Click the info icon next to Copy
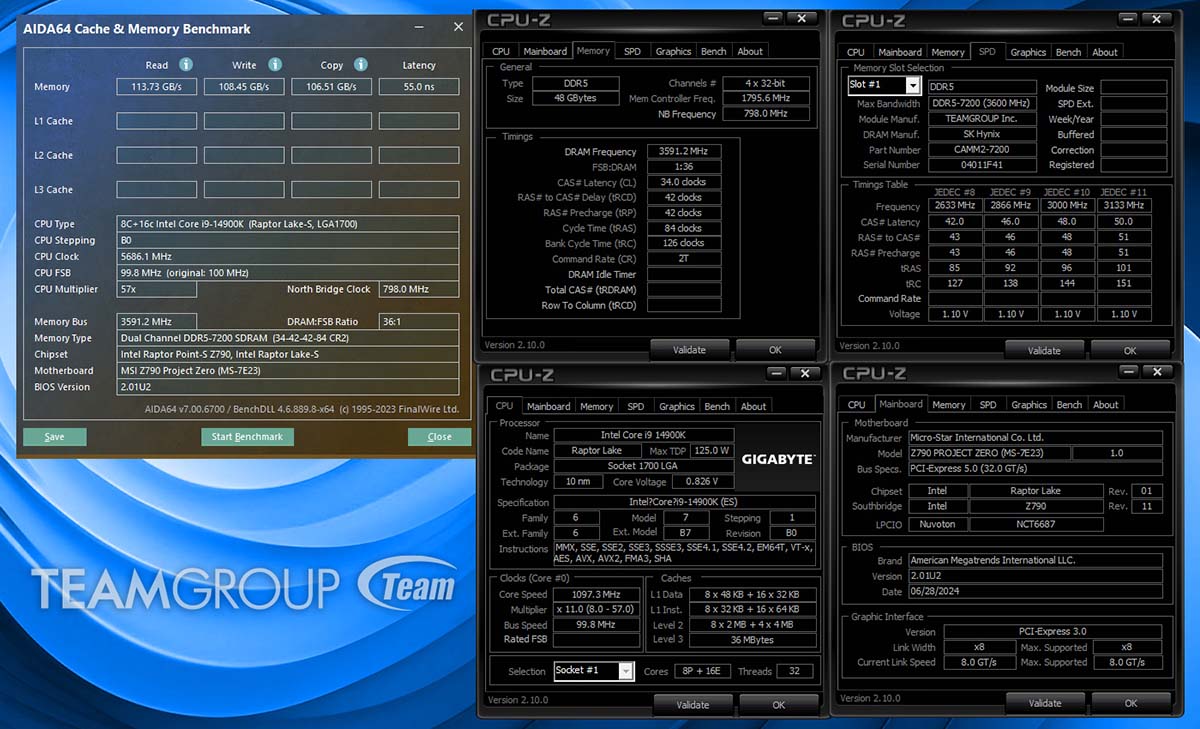Viewport: 1200px width, 729px height. [360, 64]
